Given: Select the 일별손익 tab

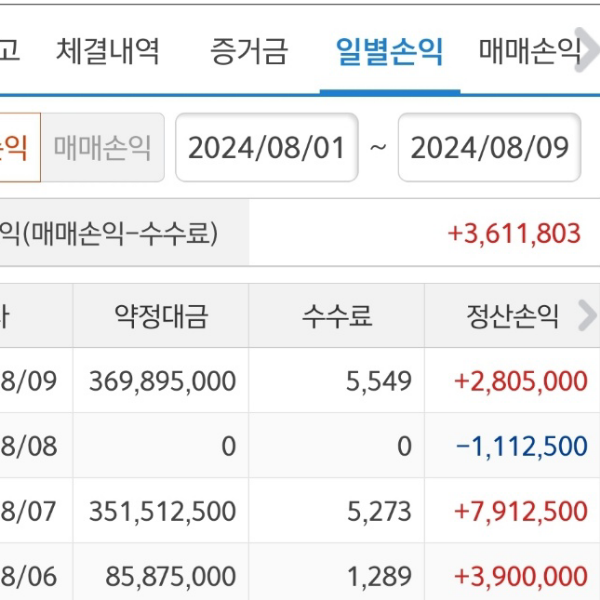Looking at the screenshot, I should pos(390,51).
